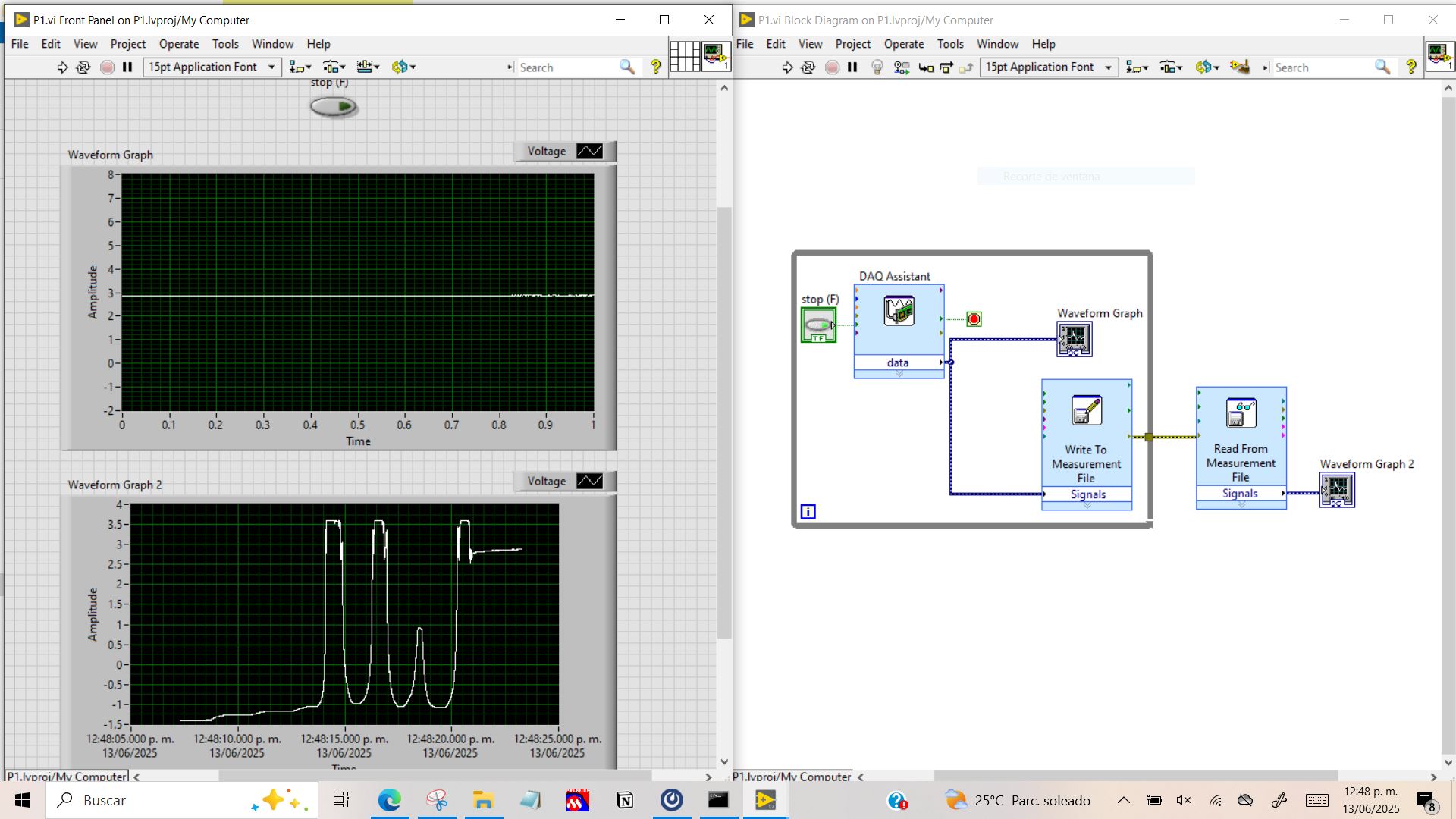Open Block Diagram Tools menu

pyautogui.click(x=950, y=44)
